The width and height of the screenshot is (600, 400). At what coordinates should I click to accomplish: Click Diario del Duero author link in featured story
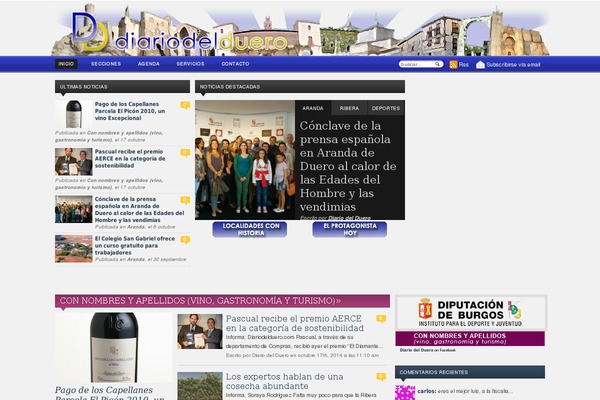(x=349, y=218)
